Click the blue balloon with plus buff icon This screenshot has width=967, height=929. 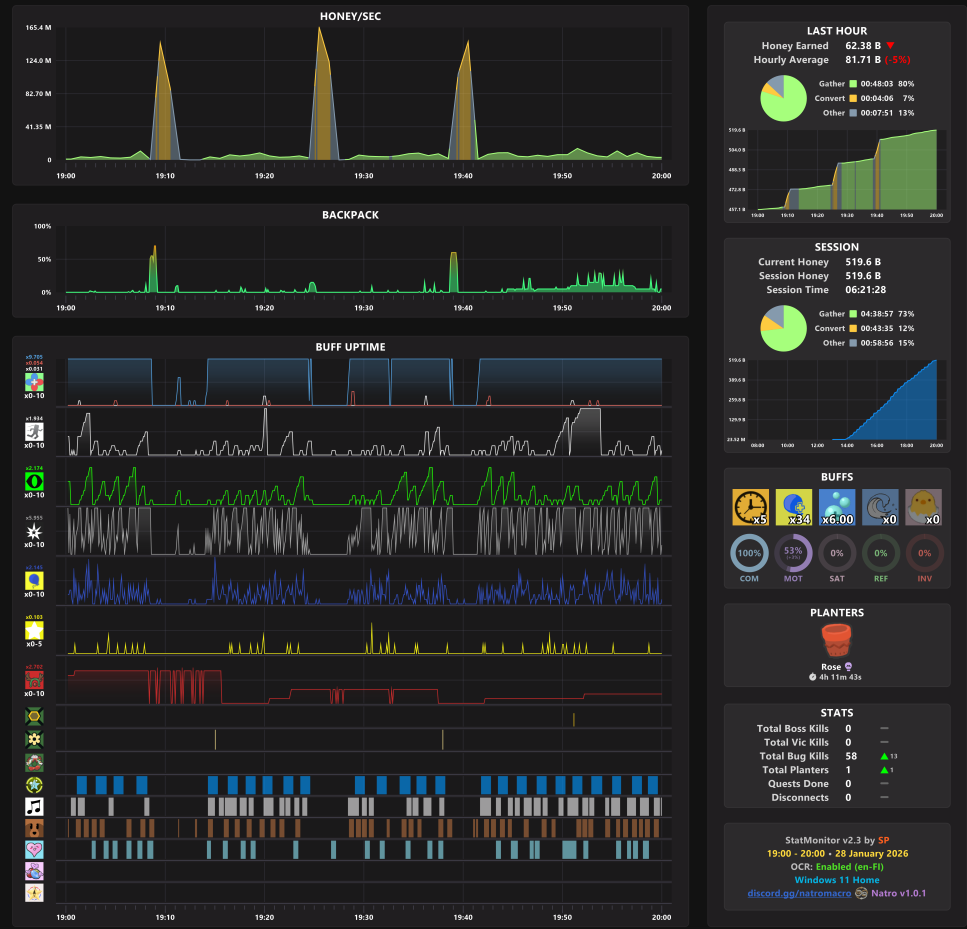(x=794, y=507)
